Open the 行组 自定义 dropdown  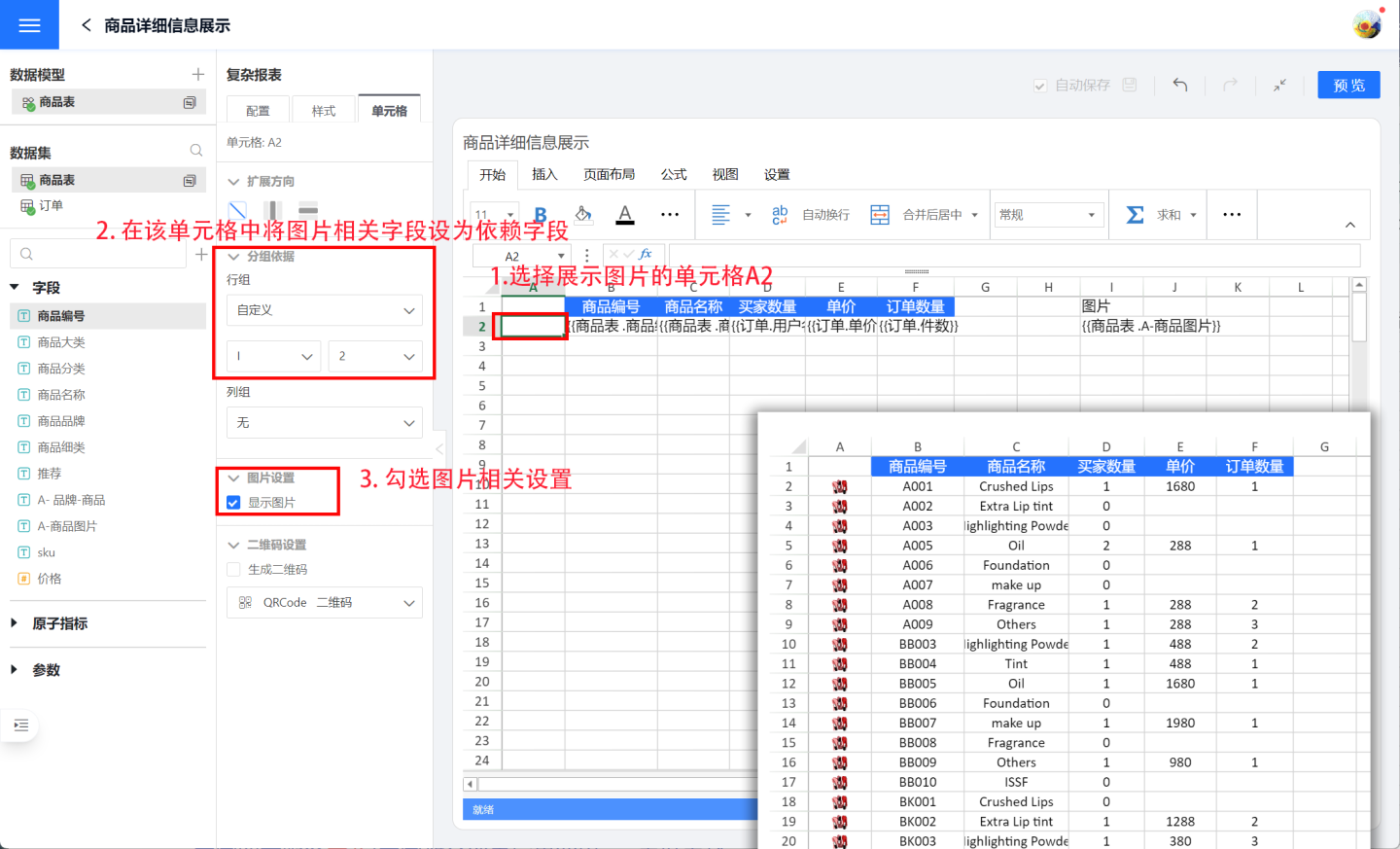click(325, 310)
